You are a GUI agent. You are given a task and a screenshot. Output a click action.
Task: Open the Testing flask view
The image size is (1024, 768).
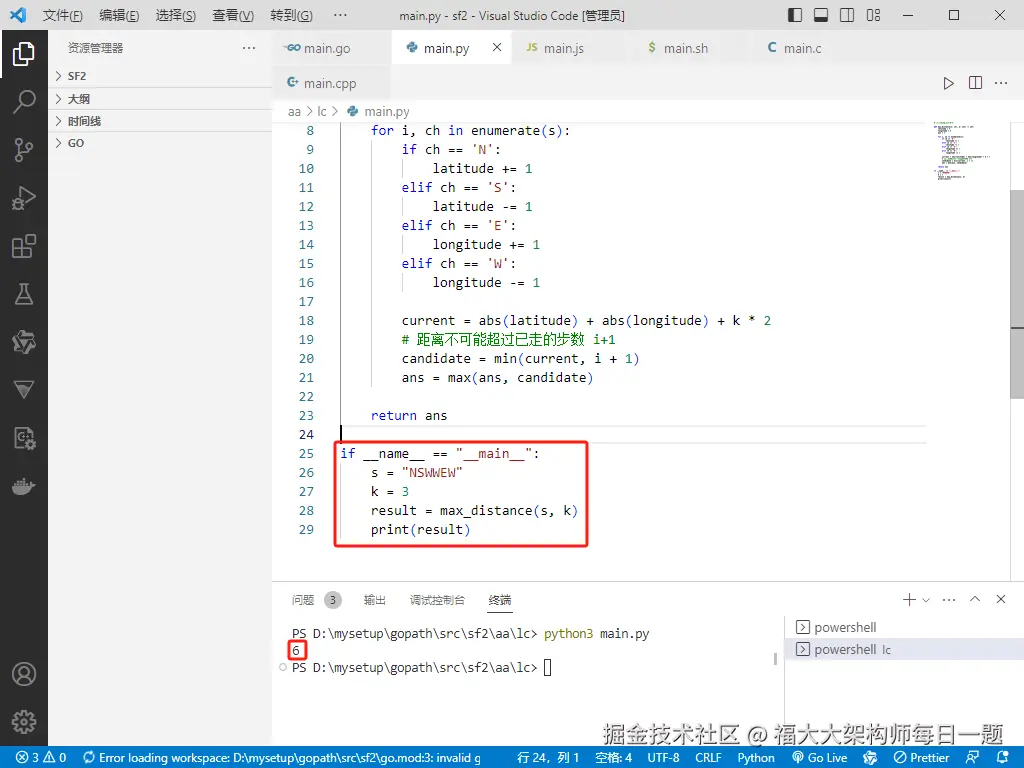click(x=24, y=295)
